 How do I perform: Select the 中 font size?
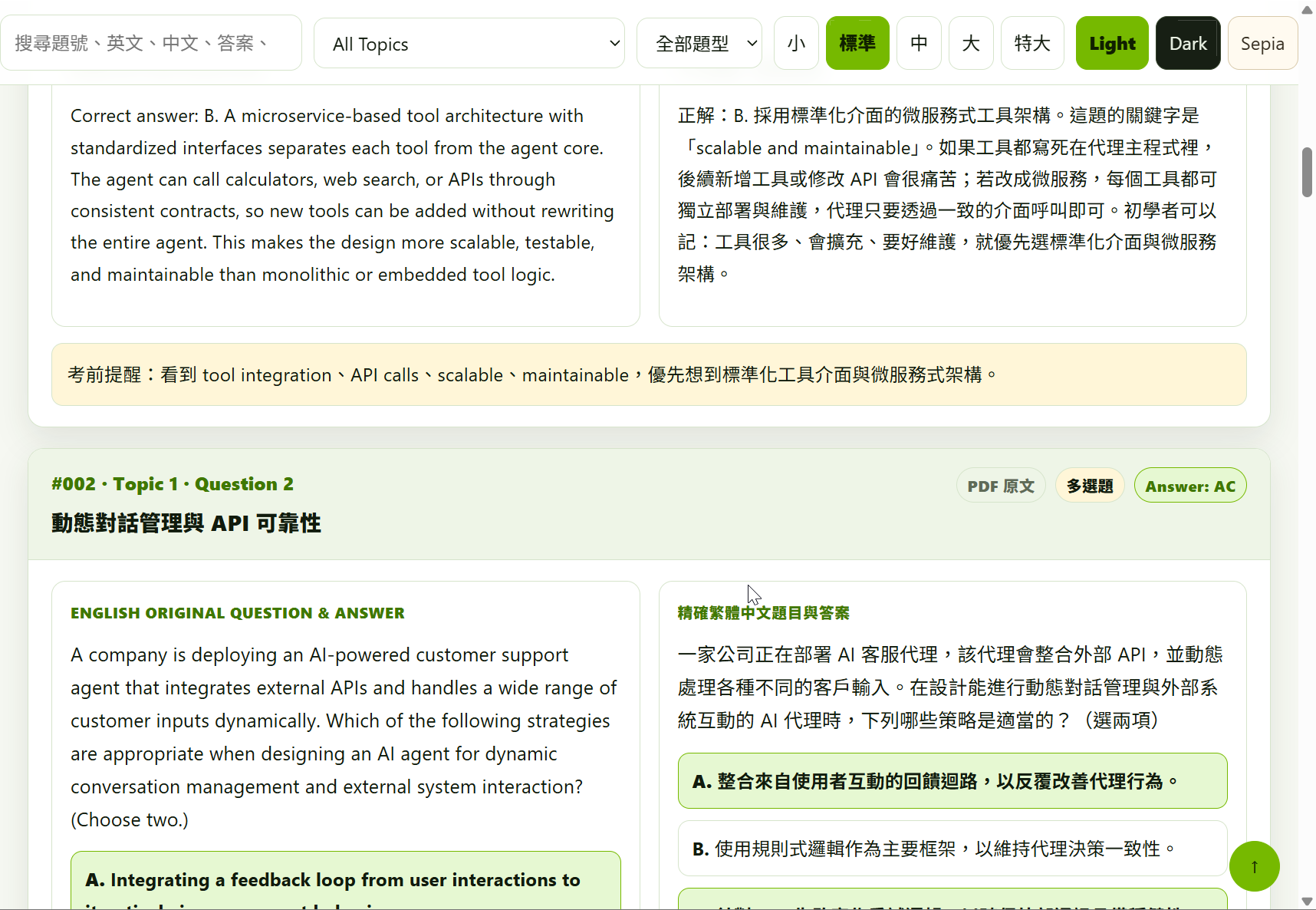(x=919, y=44)
